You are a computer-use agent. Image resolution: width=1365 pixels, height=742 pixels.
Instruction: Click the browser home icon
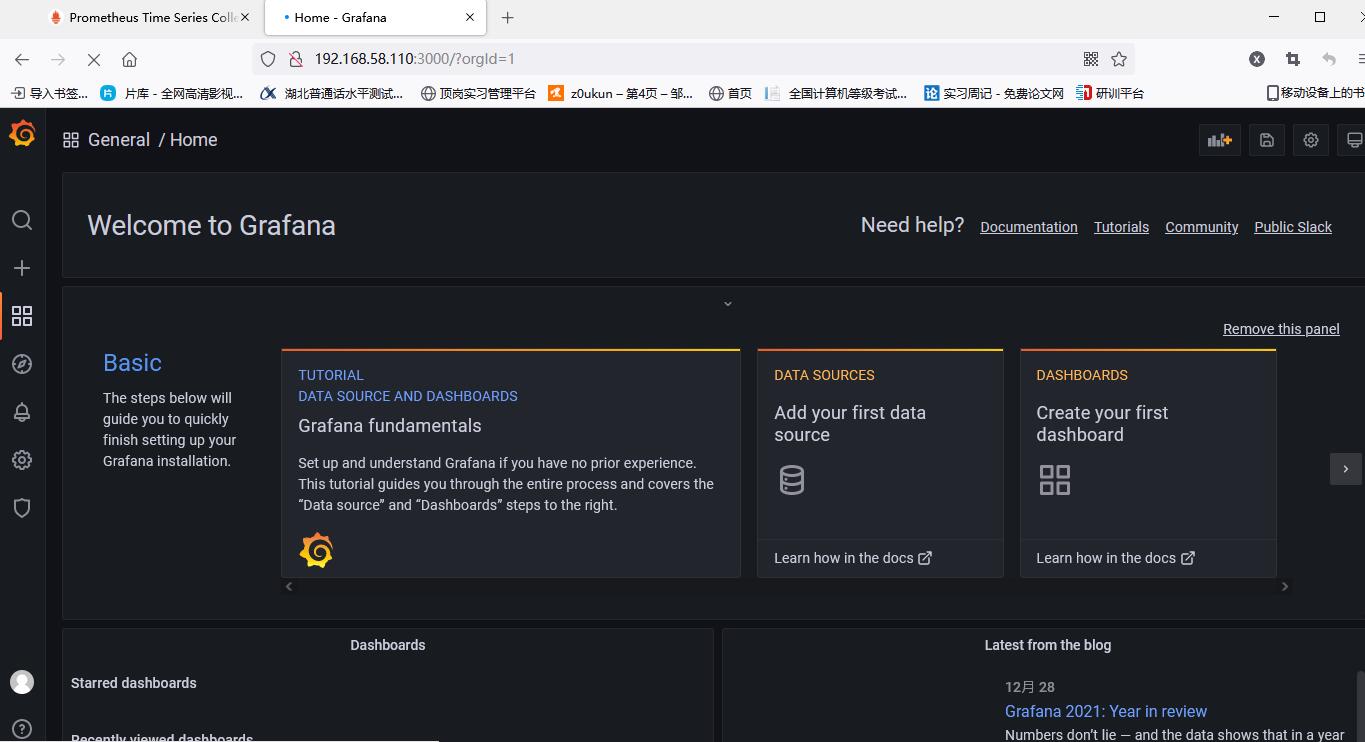coord(129,59)
